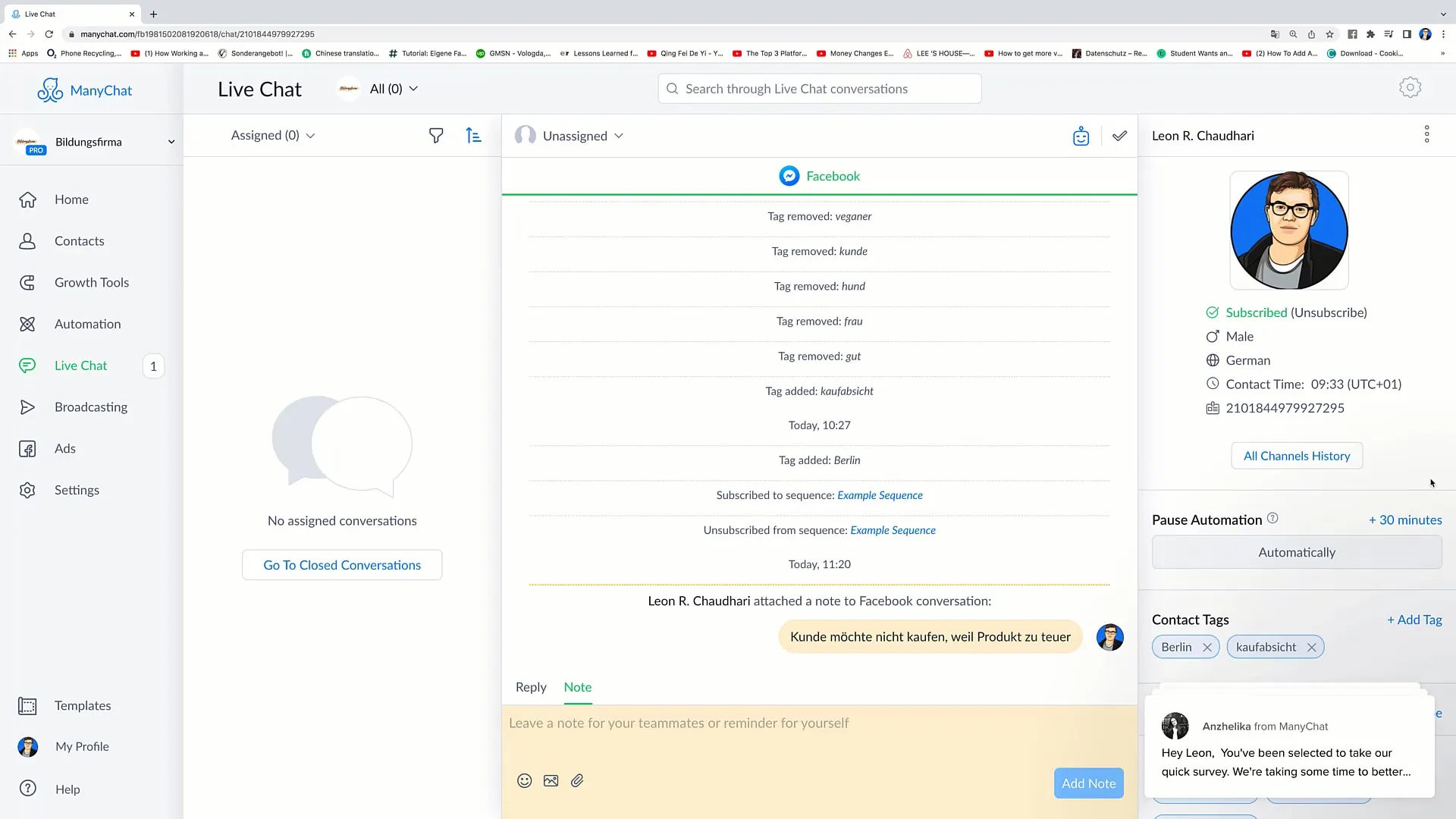Enable Automatically pause automation
This screenshot has height=819, width=1456.
tap(1297, 552)
